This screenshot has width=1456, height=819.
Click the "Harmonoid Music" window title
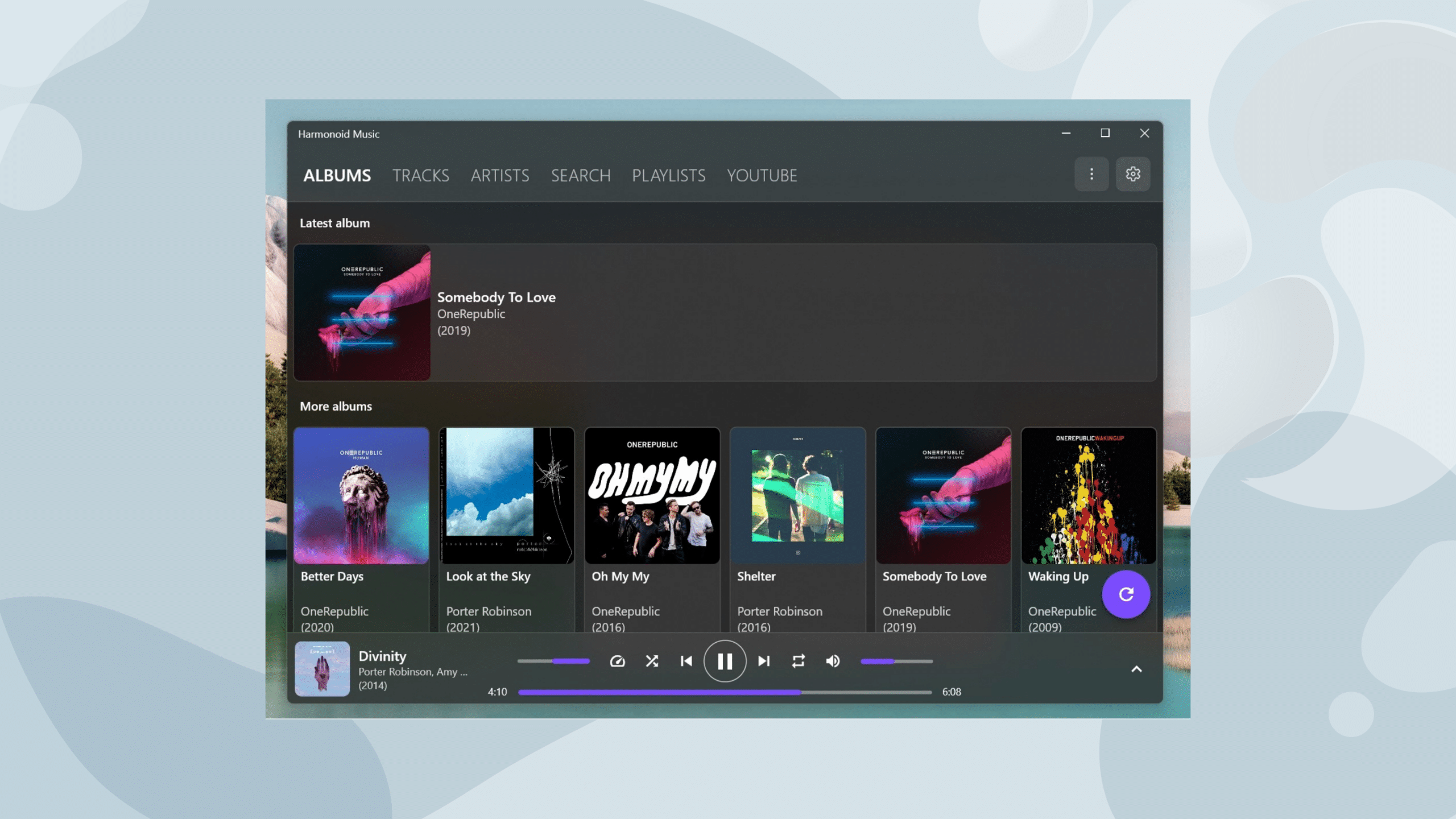(x=338, y=134)
